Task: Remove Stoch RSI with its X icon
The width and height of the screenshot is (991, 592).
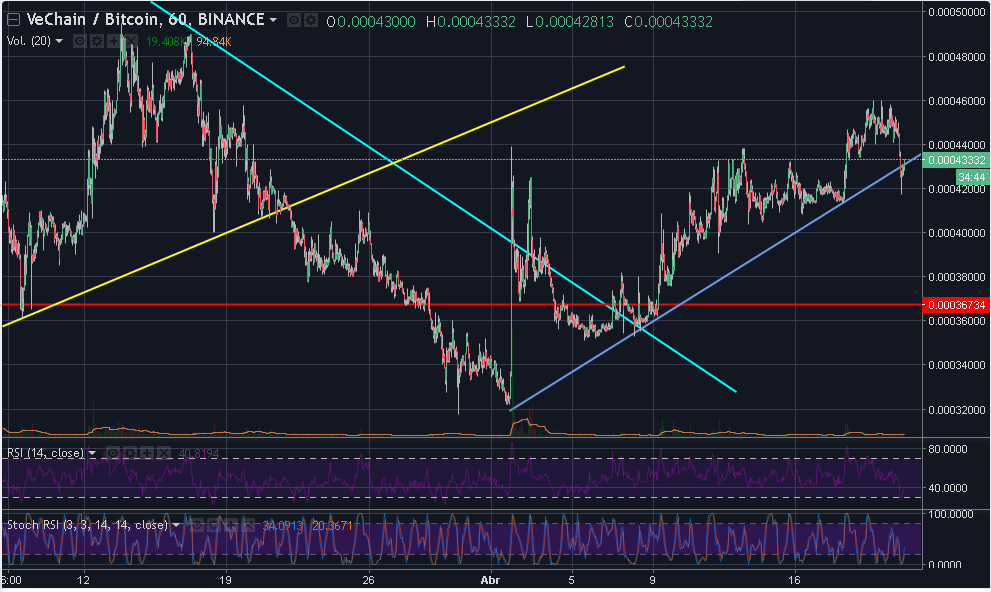Action: [248, 525]
